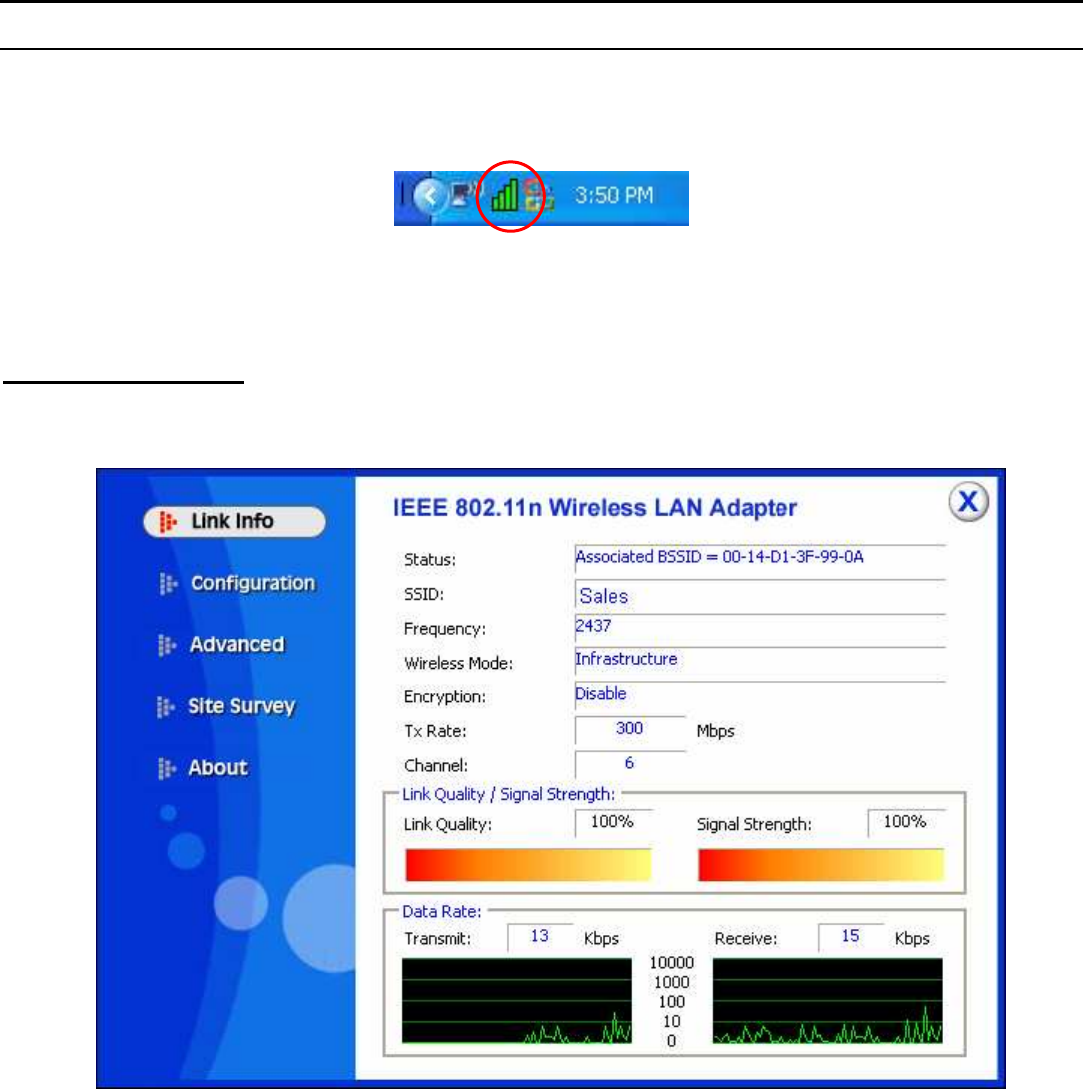The width and height of the screenshot is (1083, 1089).
Task: Click the About bullet icon
Action: coord(166,768)
